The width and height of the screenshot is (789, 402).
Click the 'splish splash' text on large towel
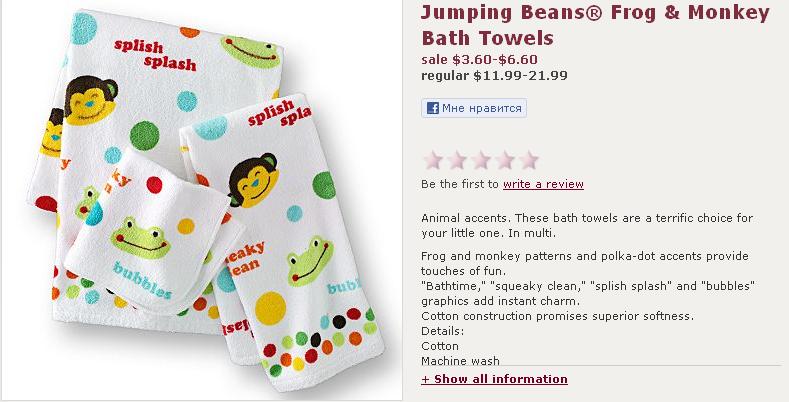(x=155, y=55)
